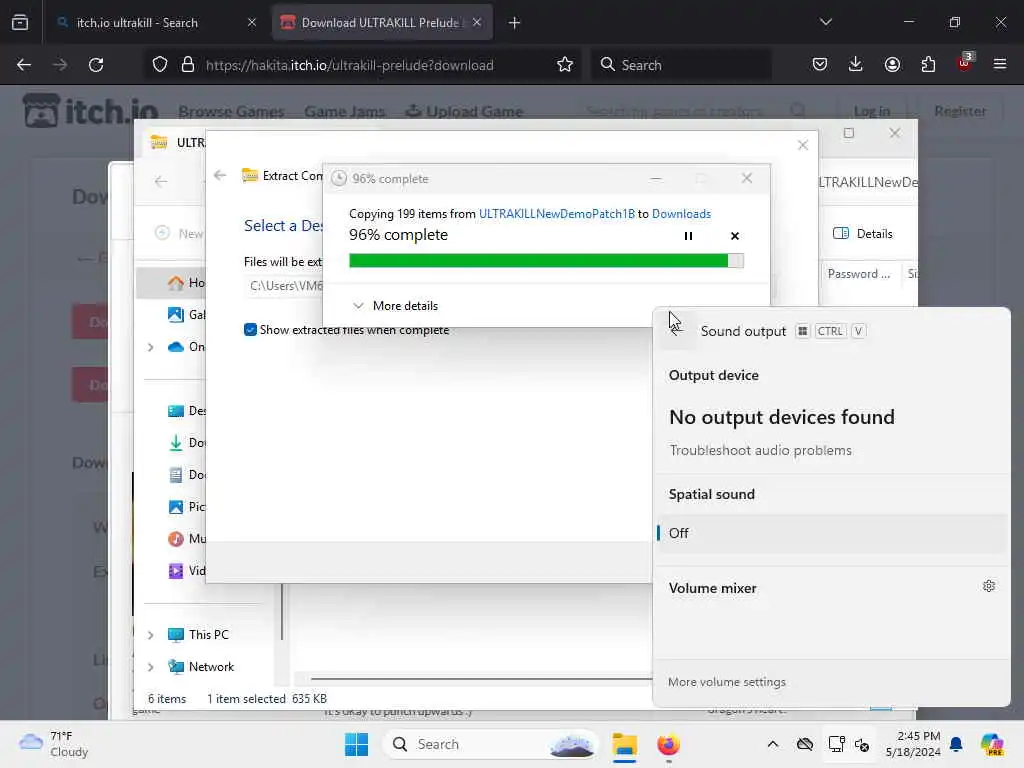Click uBlock Origin extension icon
The image size is (1024, 768).
(965, 63)
